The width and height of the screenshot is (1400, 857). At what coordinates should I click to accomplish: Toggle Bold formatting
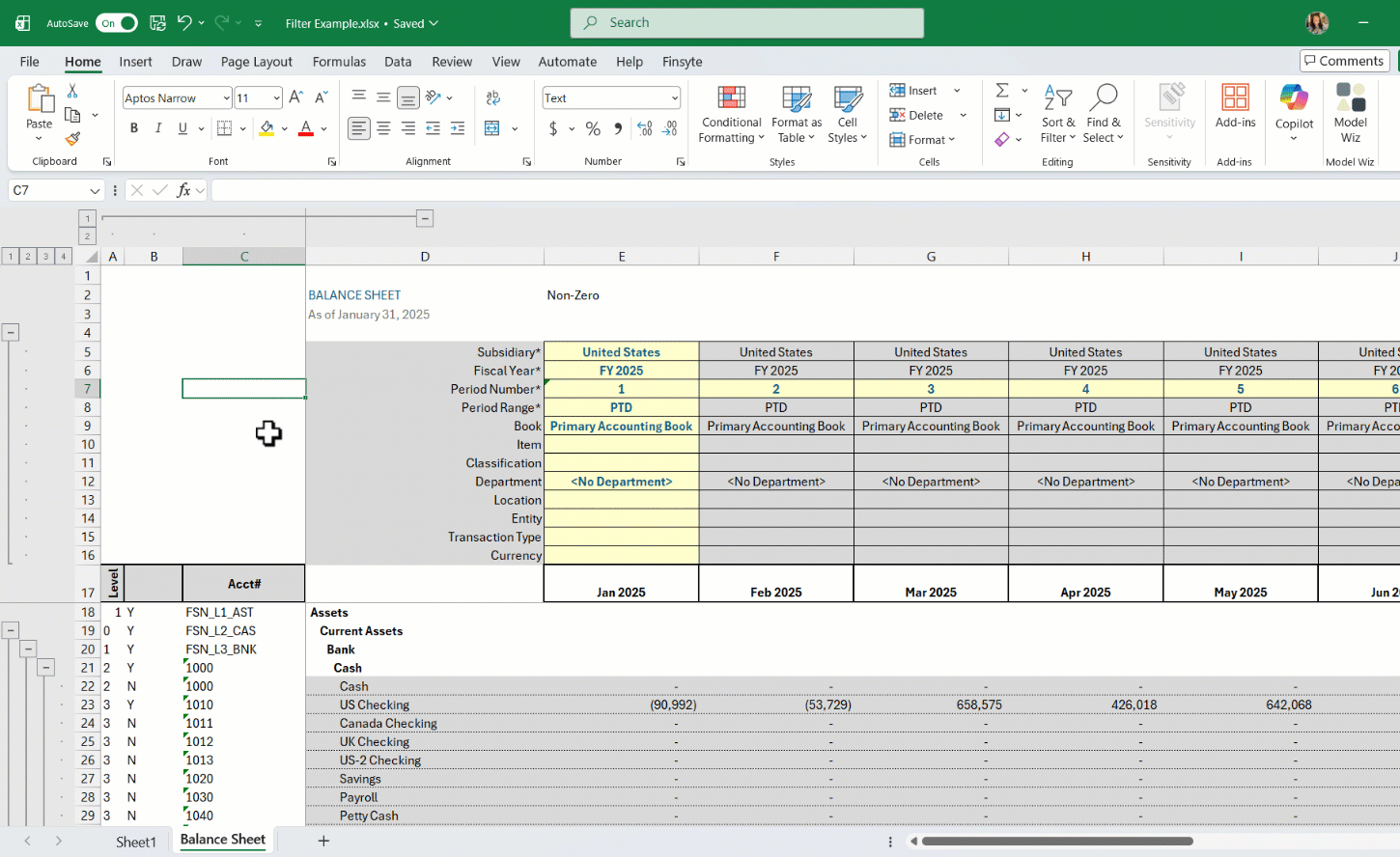tap(134, 128)
